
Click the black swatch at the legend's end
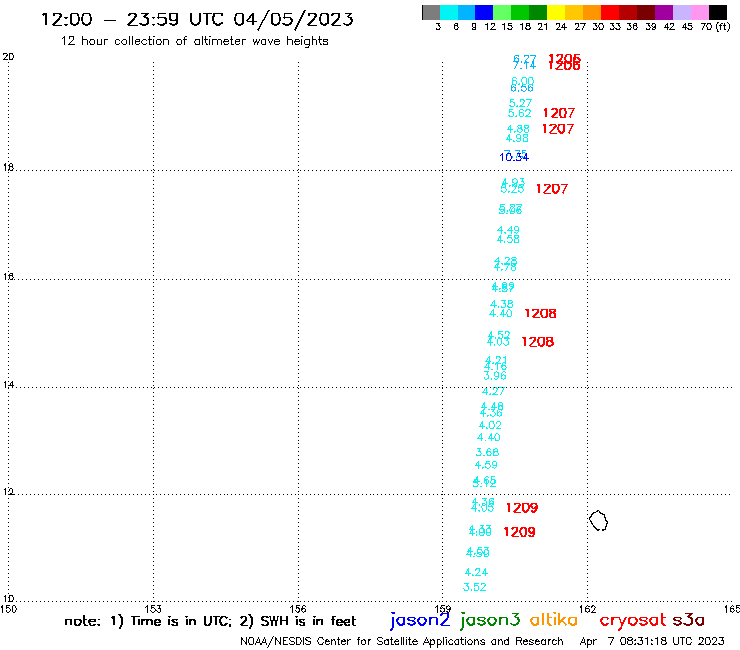click(717, 12)
